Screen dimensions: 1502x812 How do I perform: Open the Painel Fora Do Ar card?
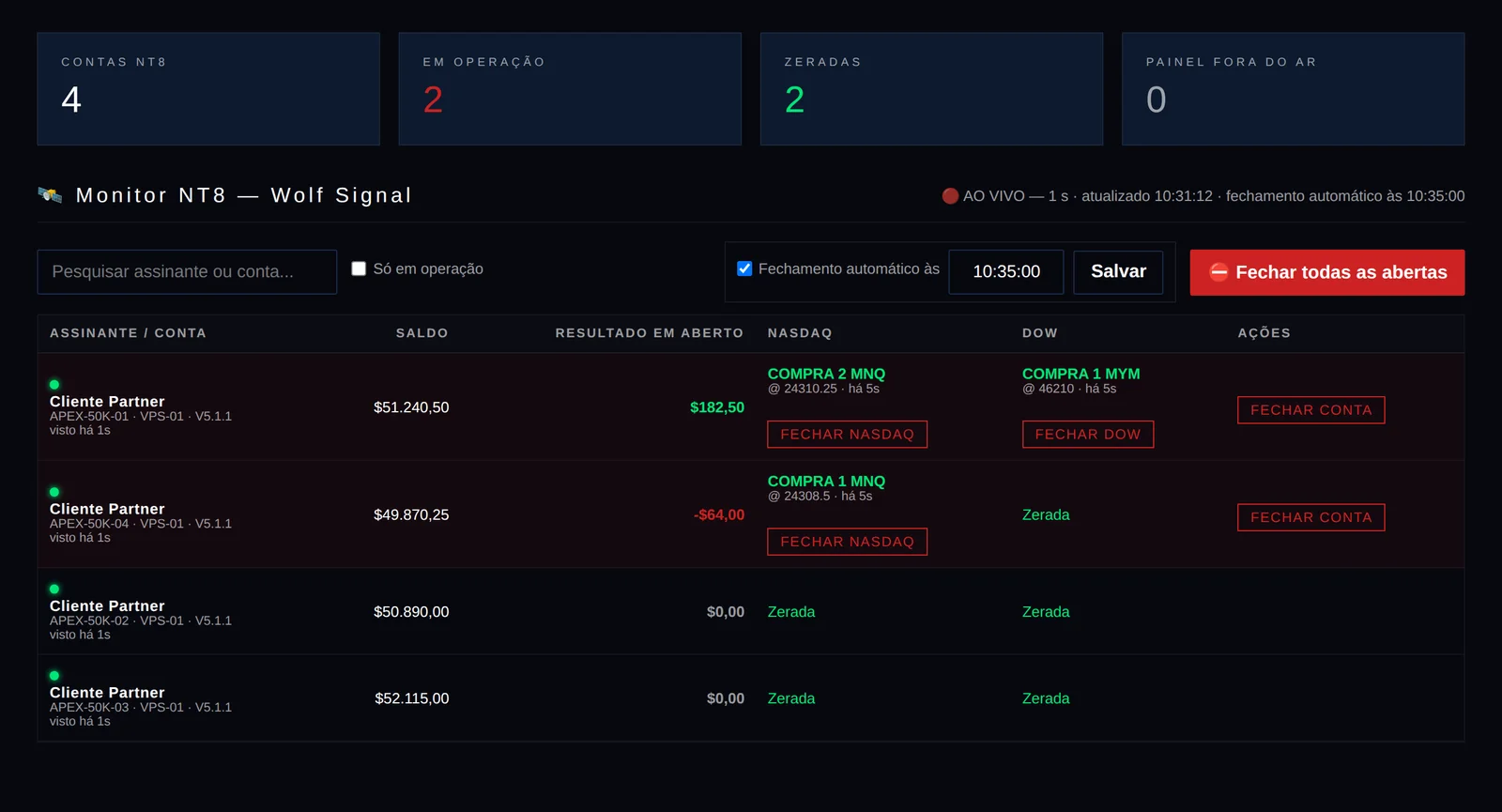point(1294,89)
